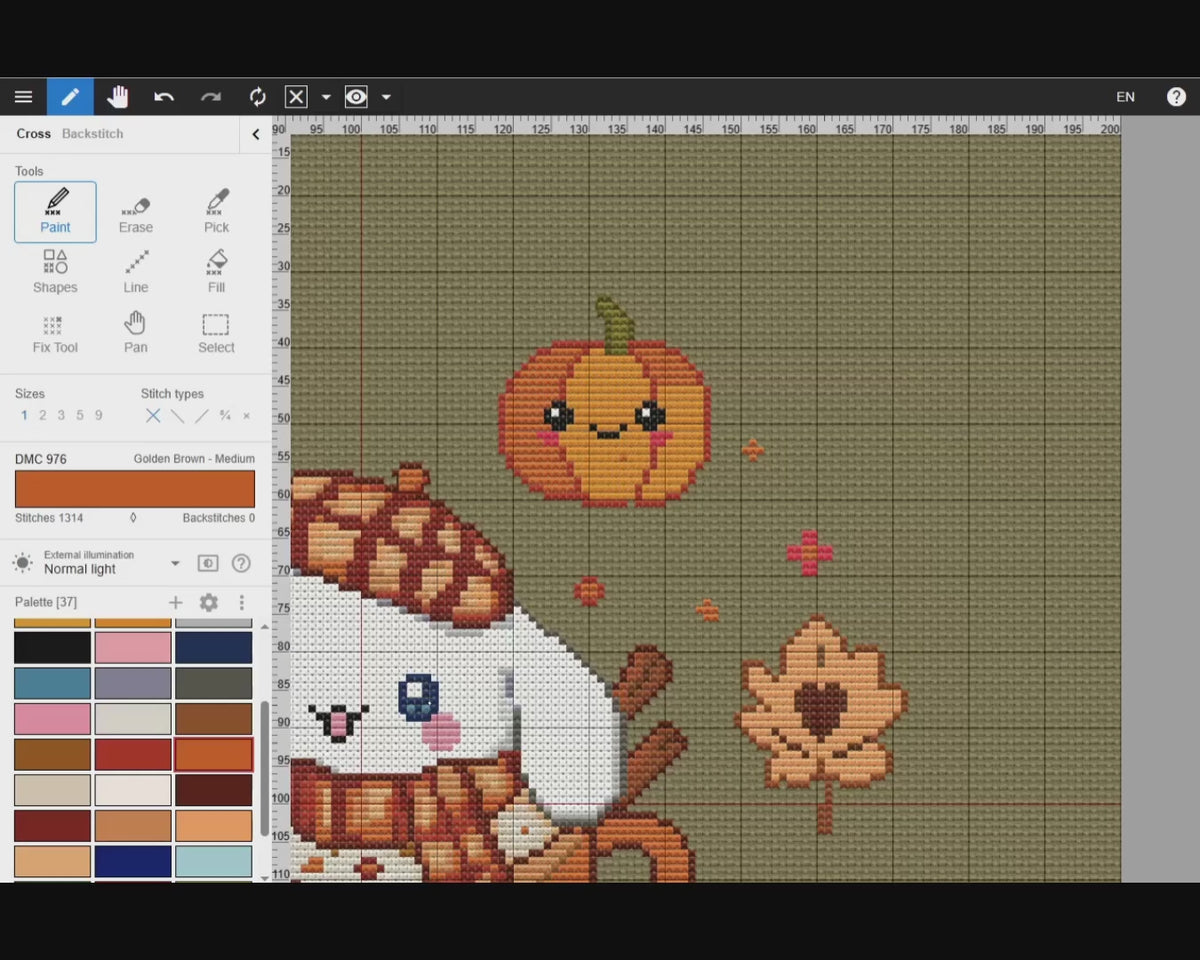This screenshot has width=1200, height=960.
Task: Choose full cross stitch type
Action: coord(153,416)
